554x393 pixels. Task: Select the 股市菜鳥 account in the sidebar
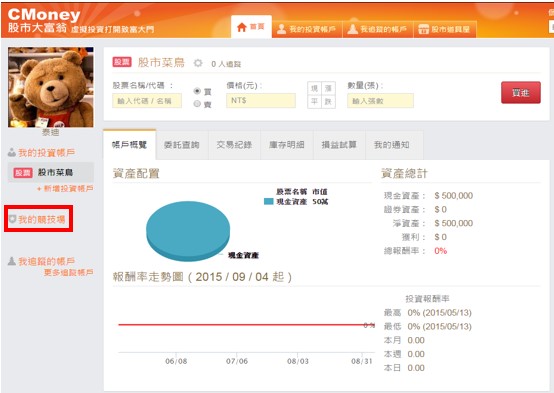coord(51,172)
